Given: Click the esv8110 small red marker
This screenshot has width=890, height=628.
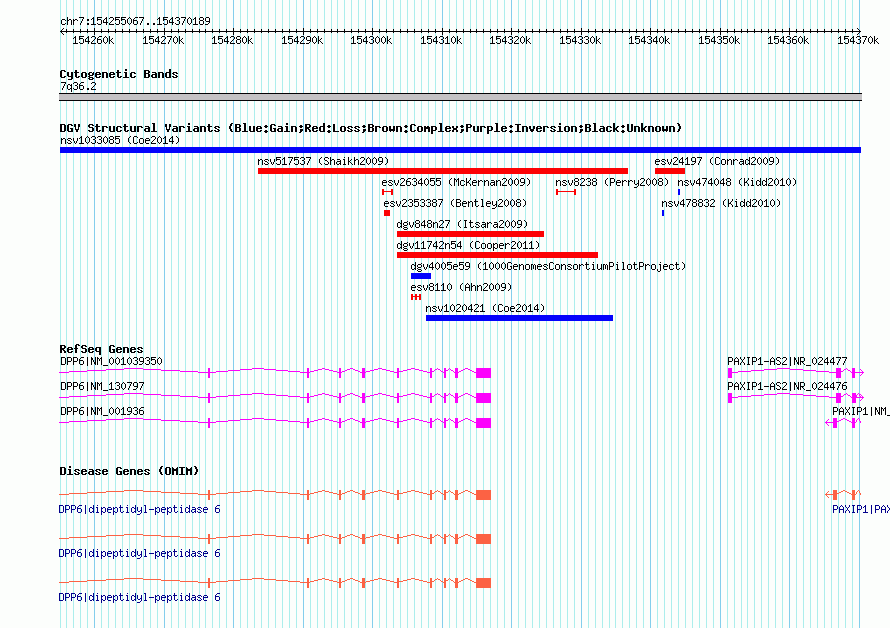Looking at the screenshot, I should click(416, 297).
